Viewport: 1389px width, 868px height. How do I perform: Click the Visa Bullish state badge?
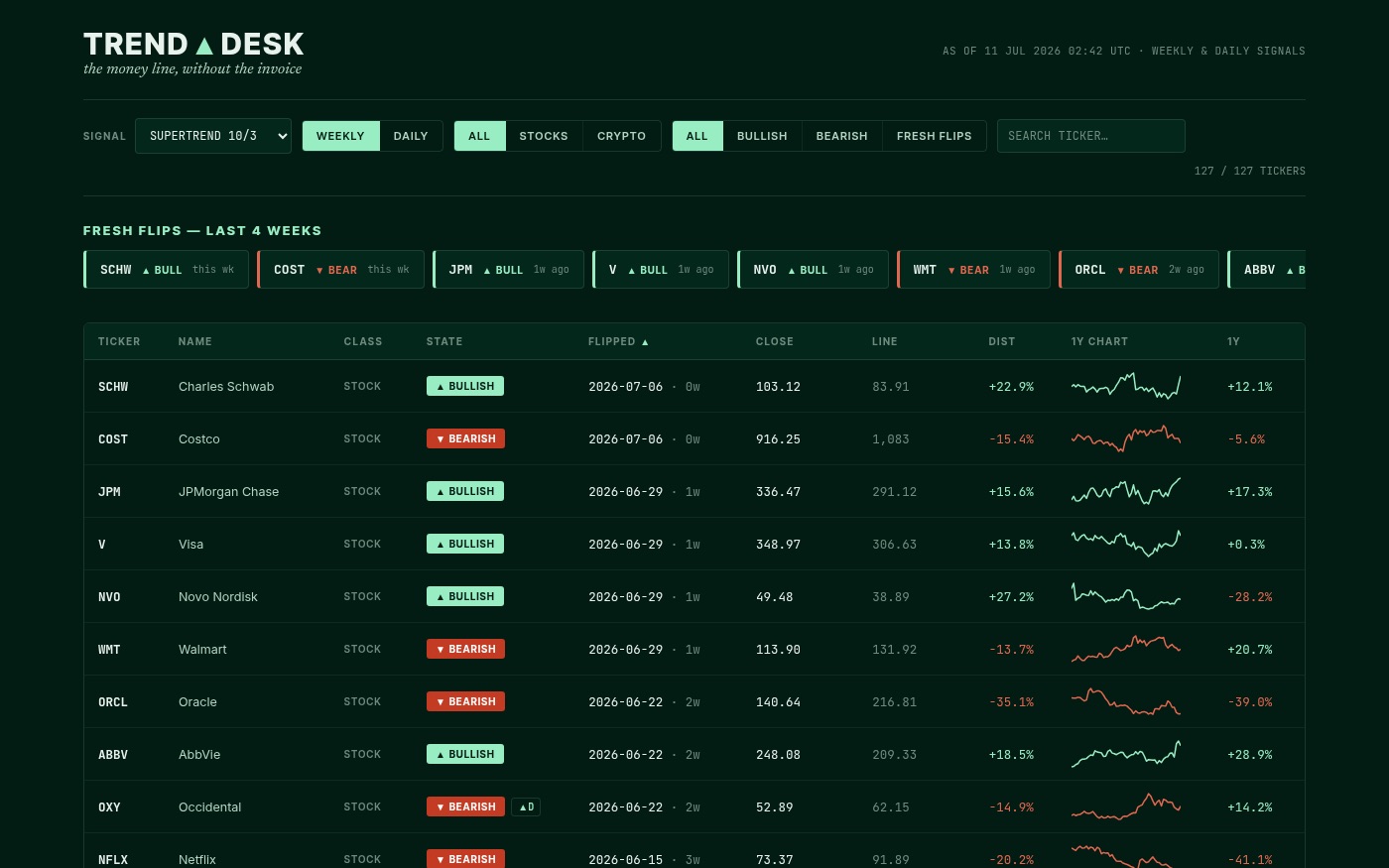pyautogui.click(x=465, y=544)
